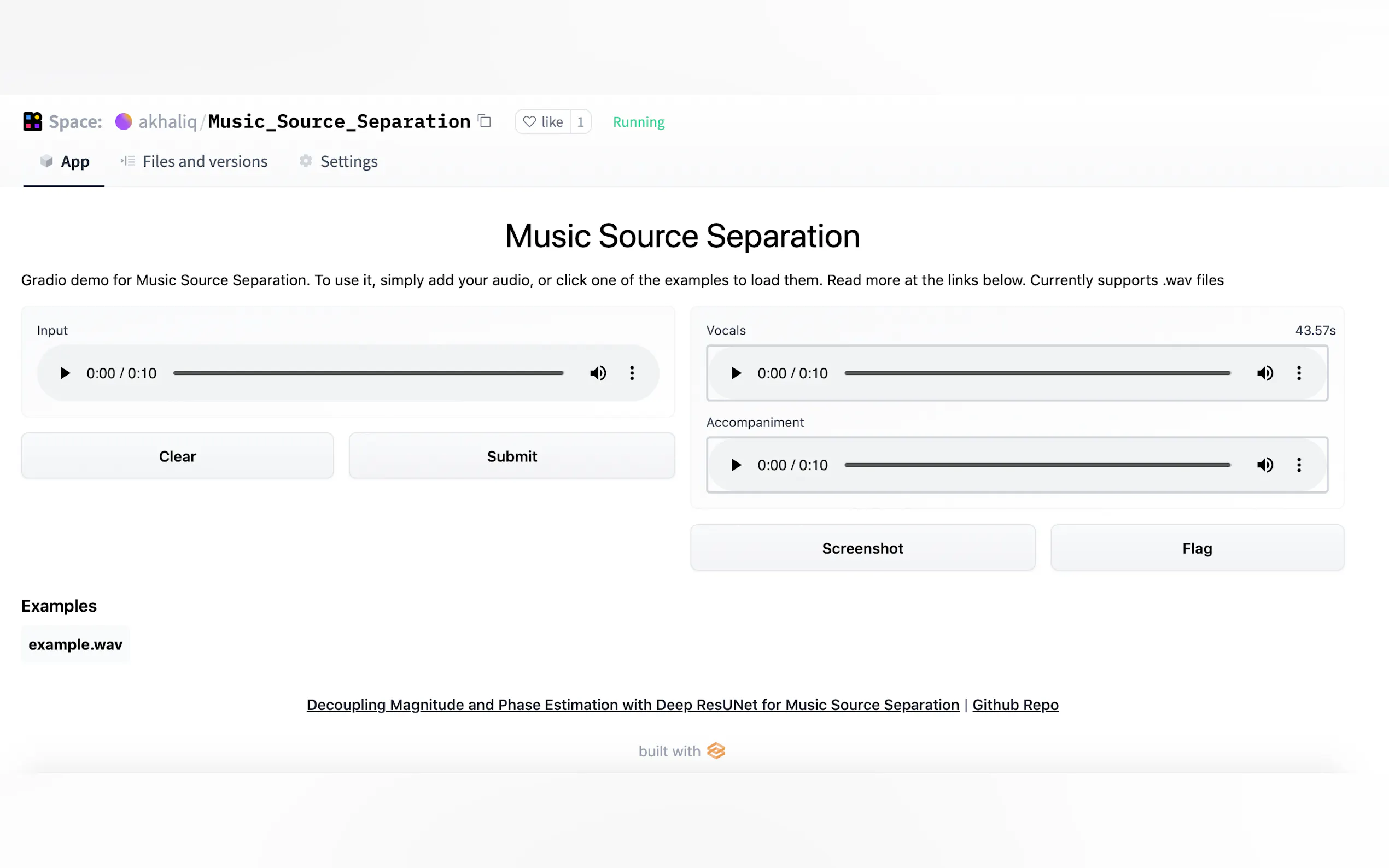Open the Accompaniment audio options menu

coord(1299,465)
